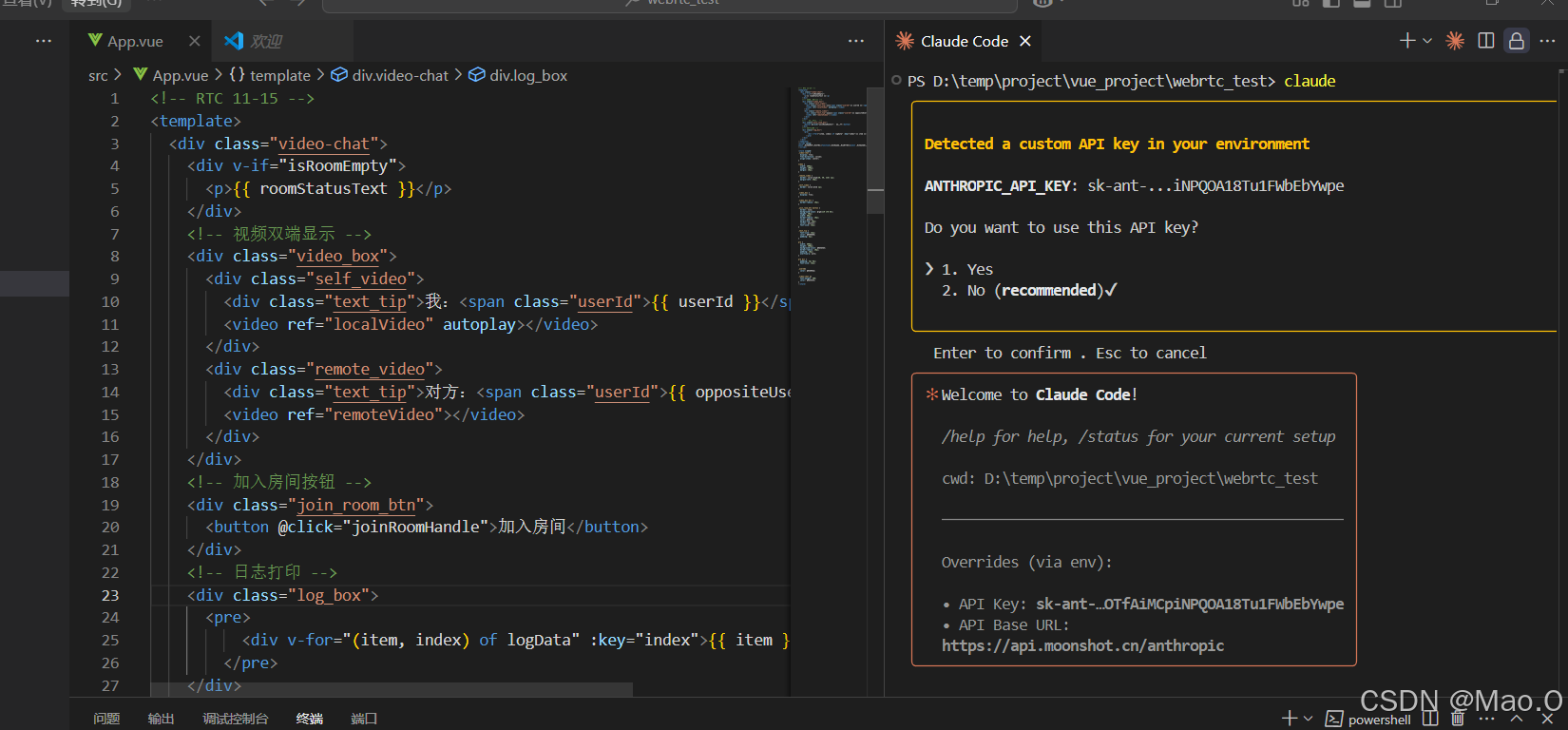The image size is (1568, 730).
Task: Open the 终端 panel tab
Action: coord(310,719)
